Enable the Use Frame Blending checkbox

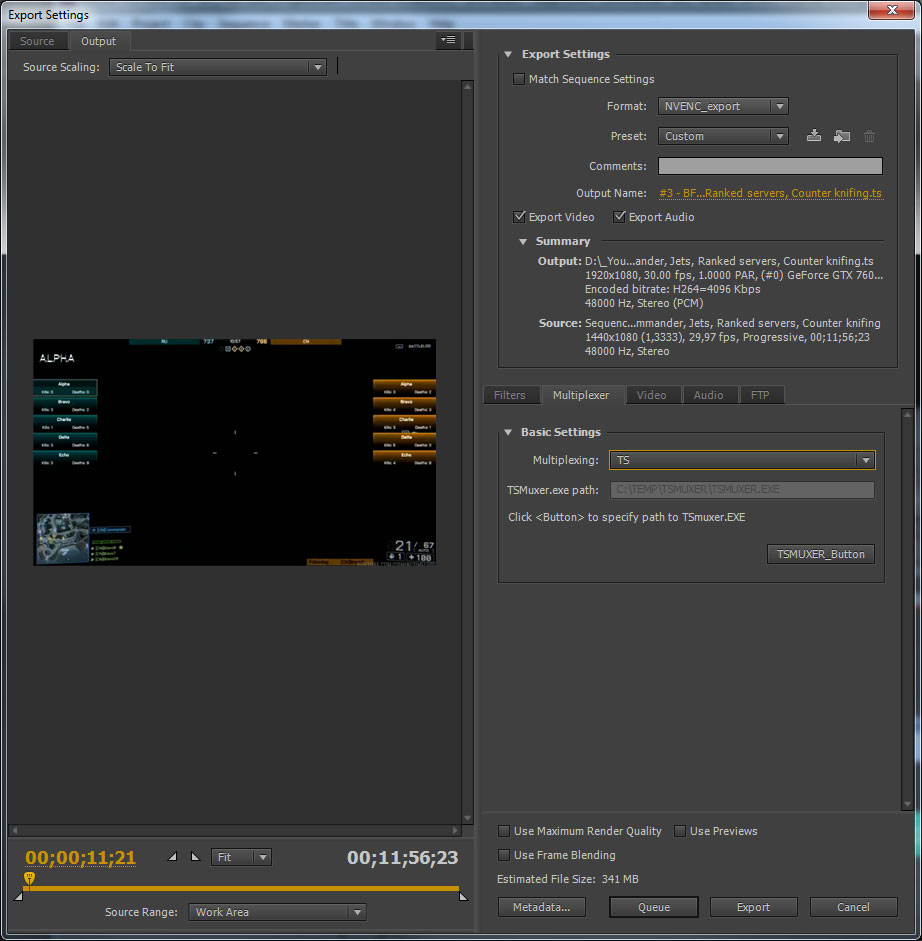(x=504, y=855)
